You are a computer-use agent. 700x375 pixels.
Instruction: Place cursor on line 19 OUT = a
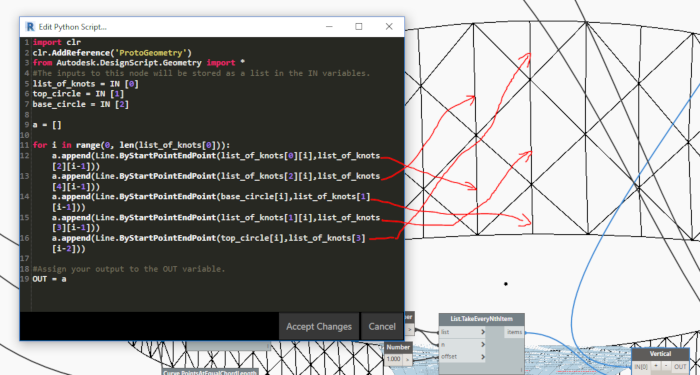click(50, 279)
